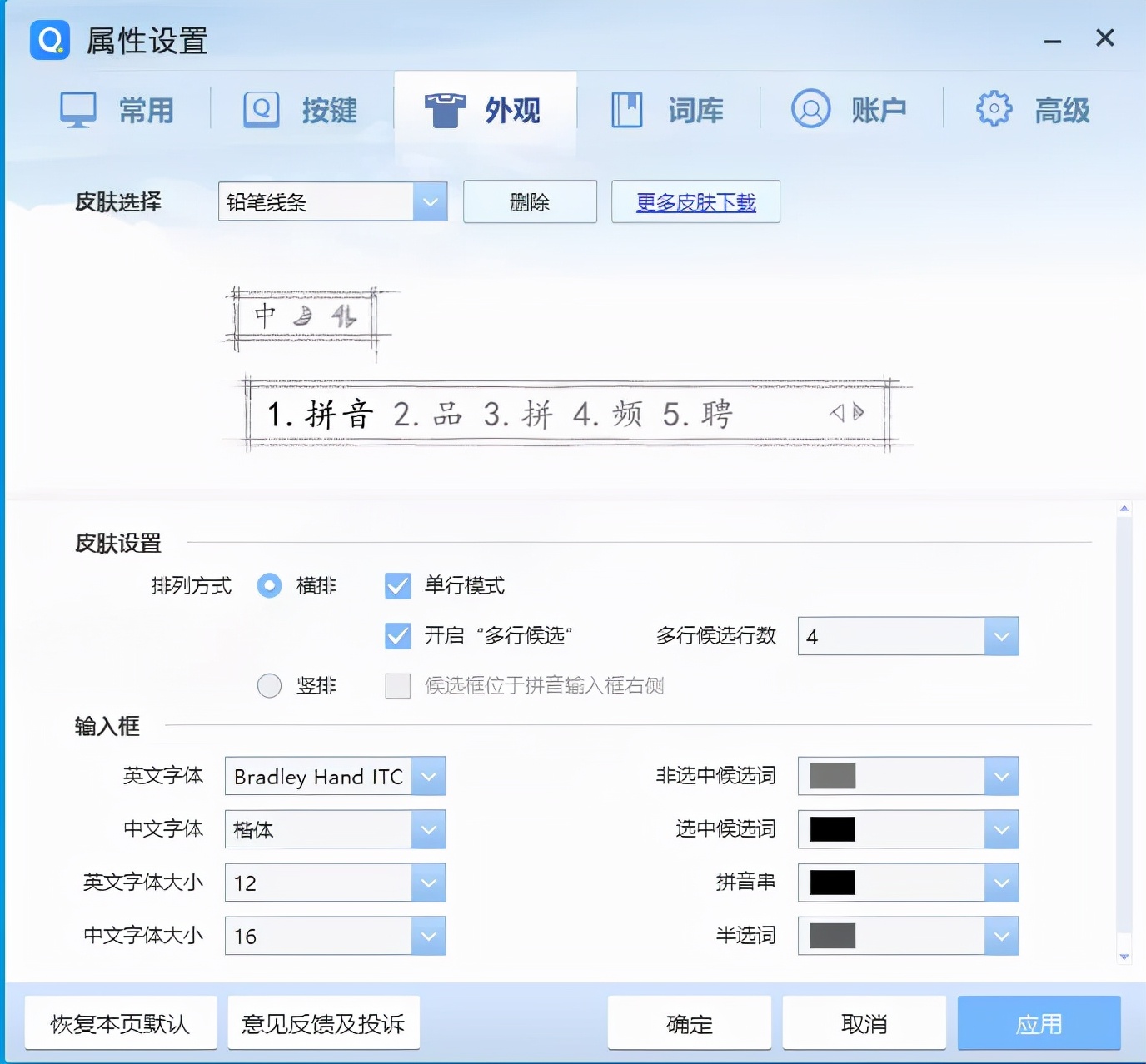Switch to the 账户 tab
This screenshot has width=1146, height=1064.
point(850,108)
